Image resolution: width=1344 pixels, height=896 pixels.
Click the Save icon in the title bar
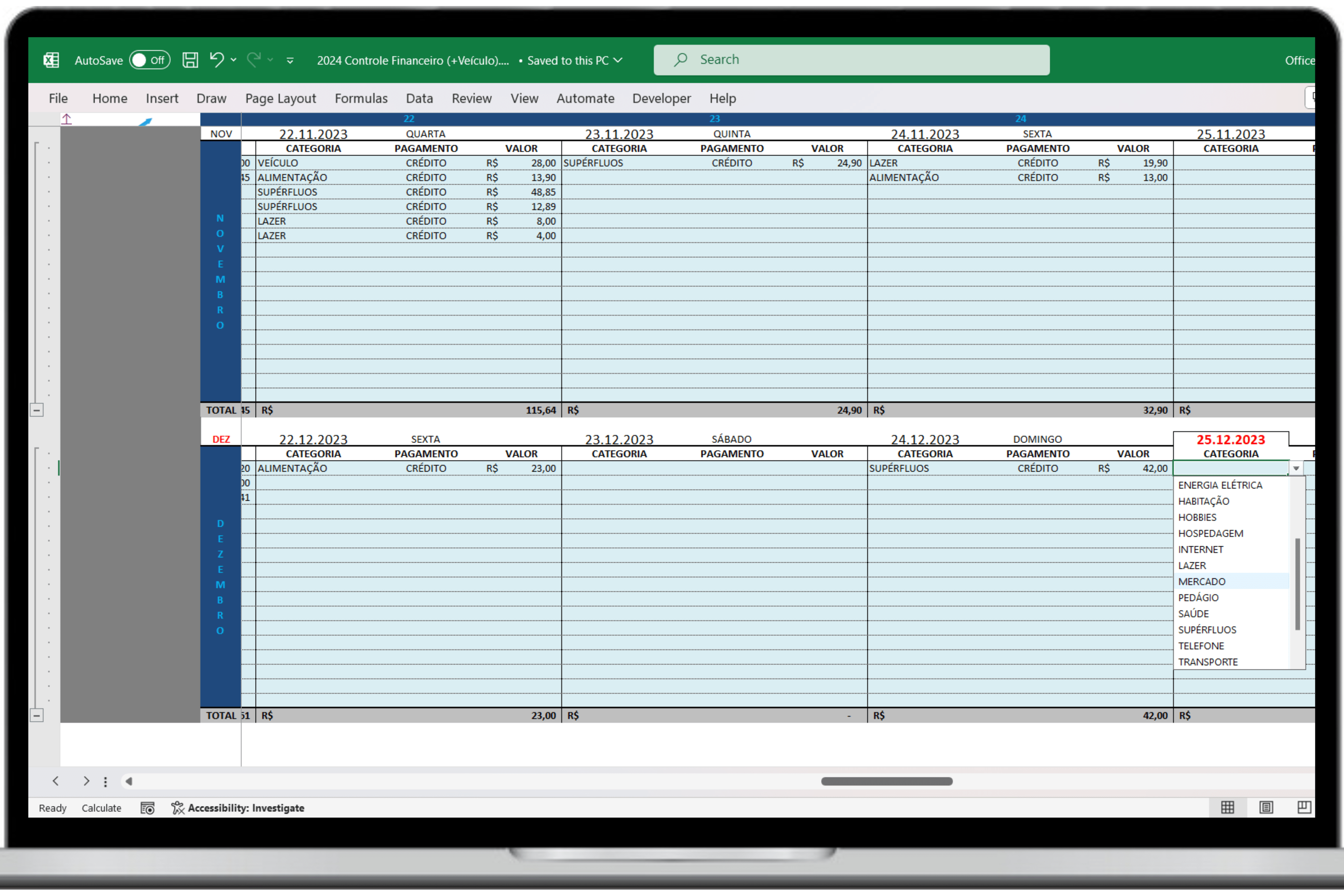pos(190,60)
